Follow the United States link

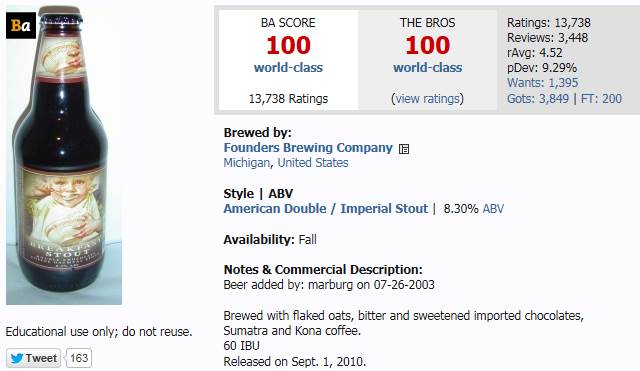click(313, 163)
